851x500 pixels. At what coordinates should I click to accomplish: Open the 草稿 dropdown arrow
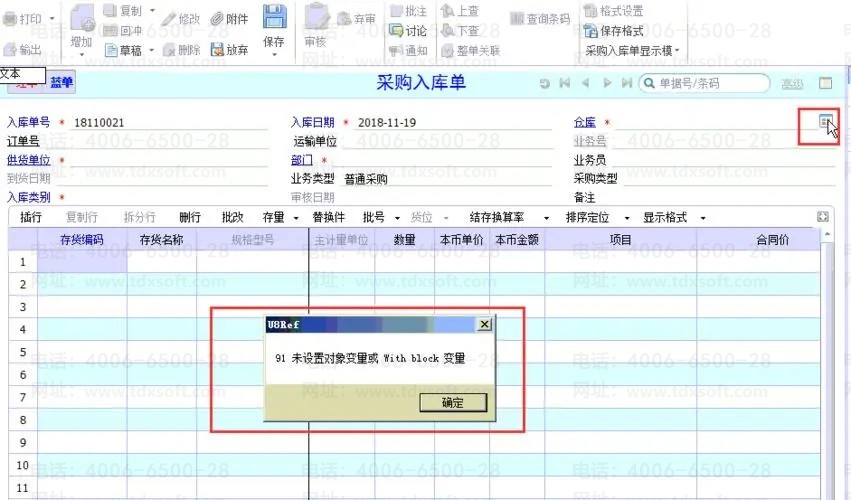(151, 50)
